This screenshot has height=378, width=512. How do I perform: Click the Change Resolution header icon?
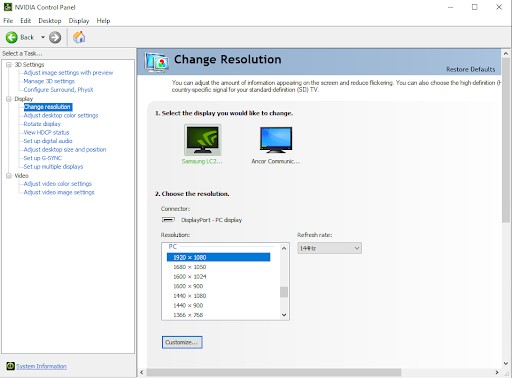coord(156,62)
